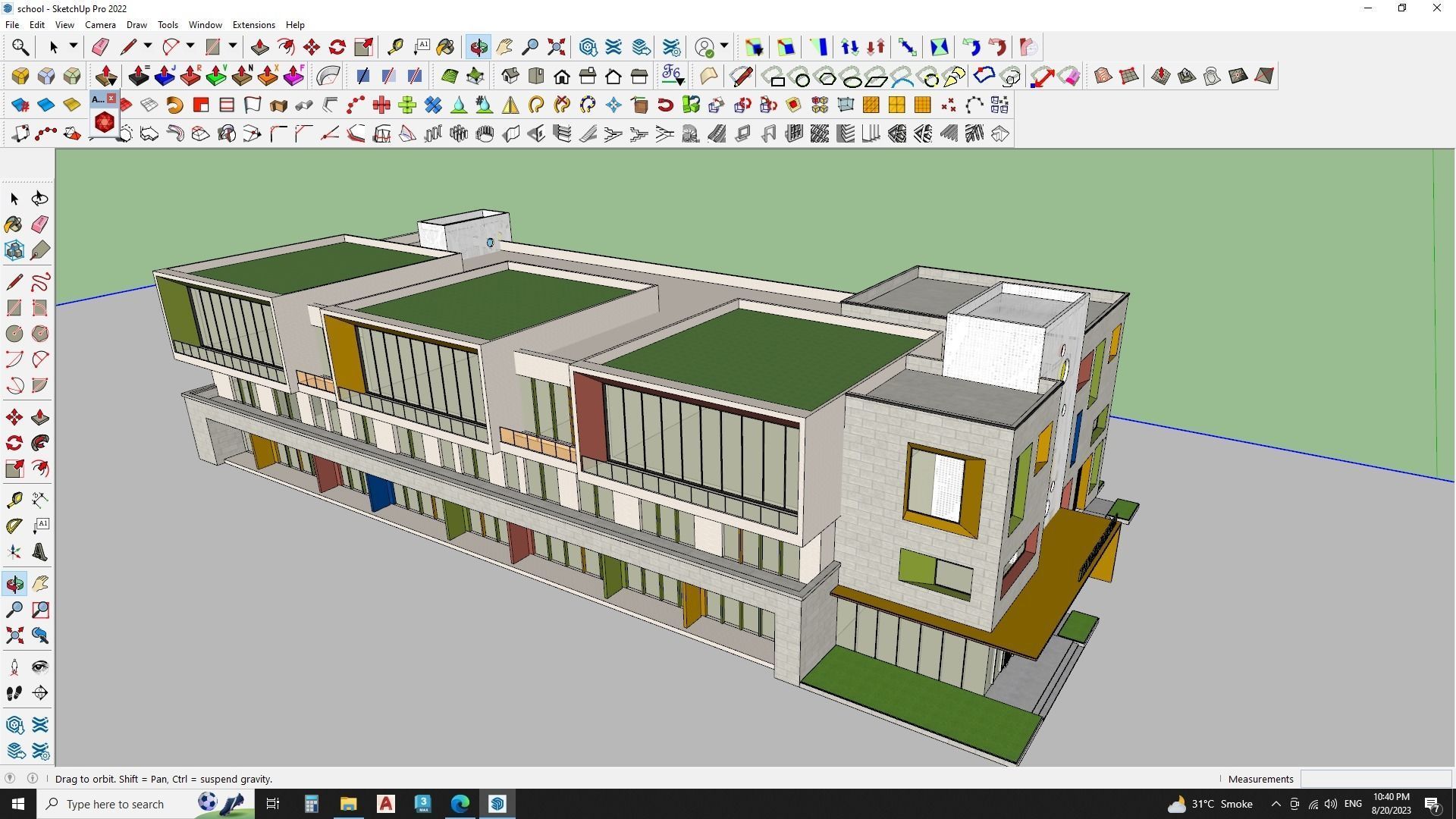Click the Windows Start button
Image resolution: width=1456 pixels, height=819 pixels.
point(18,804)
